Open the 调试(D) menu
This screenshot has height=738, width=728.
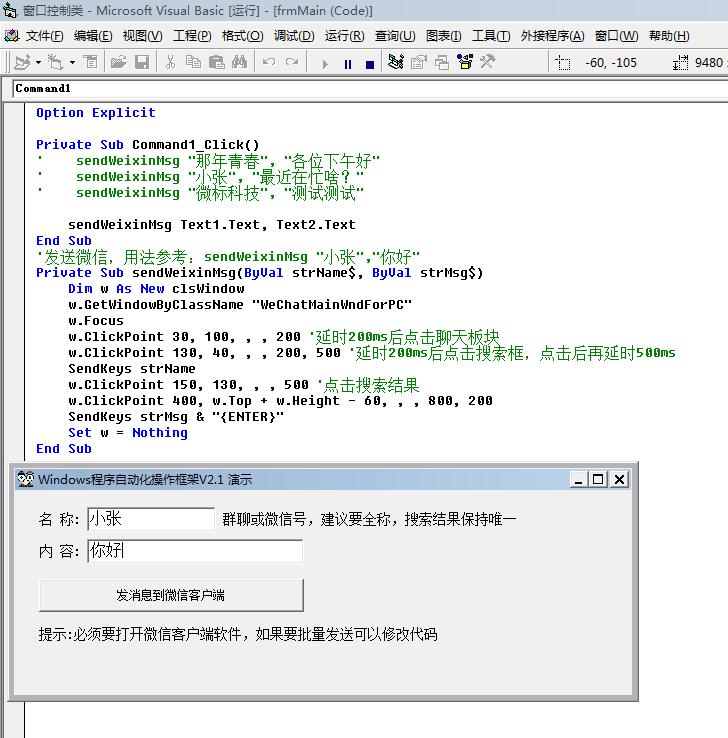click(x=294, y=36)
